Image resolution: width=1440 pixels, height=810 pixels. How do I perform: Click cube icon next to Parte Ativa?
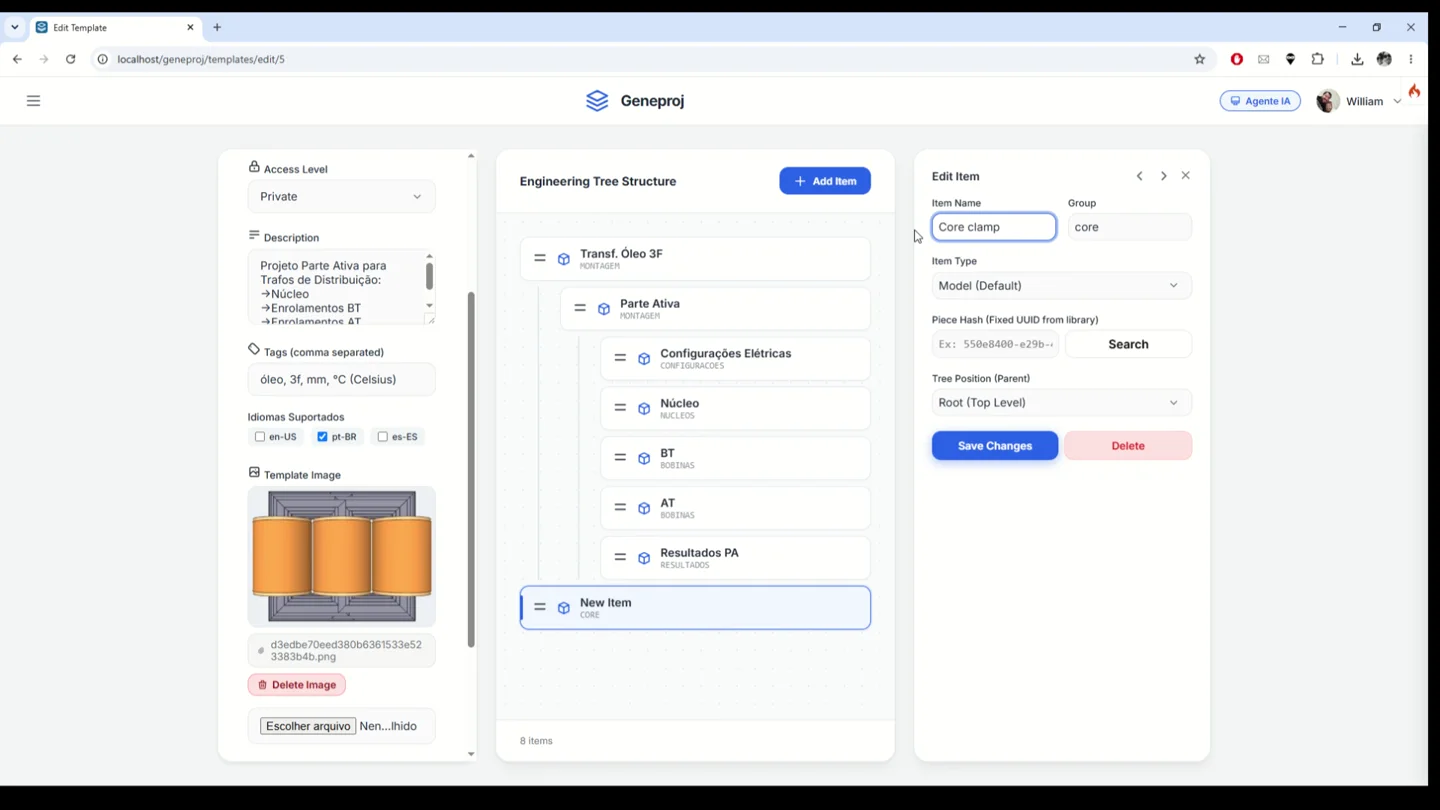604,309
